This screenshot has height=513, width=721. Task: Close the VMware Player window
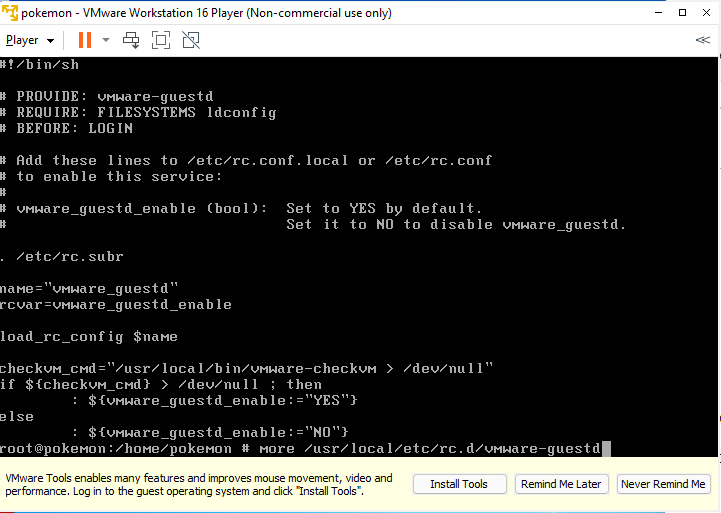tap(706, 12)
